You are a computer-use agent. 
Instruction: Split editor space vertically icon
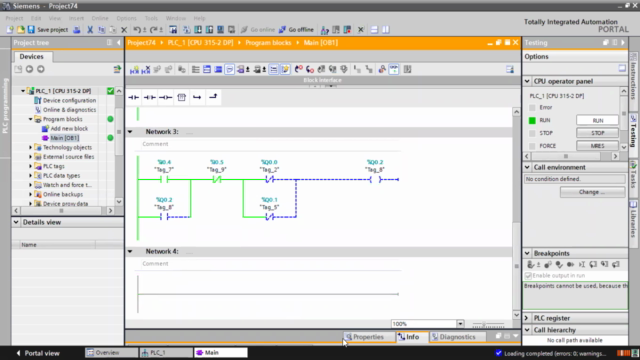coord(386,29)
